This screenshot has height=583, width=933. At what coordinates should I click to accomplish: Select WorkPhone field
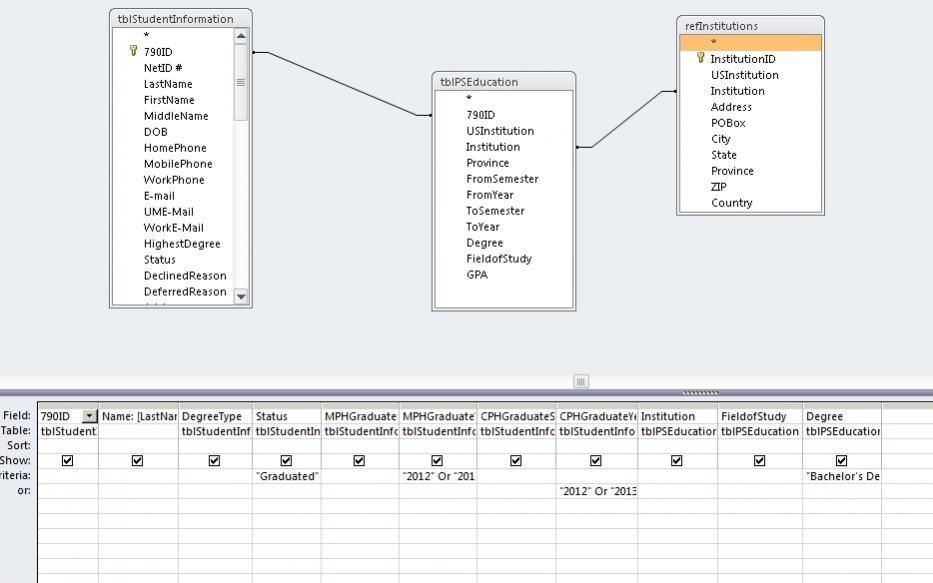point(174,180)
